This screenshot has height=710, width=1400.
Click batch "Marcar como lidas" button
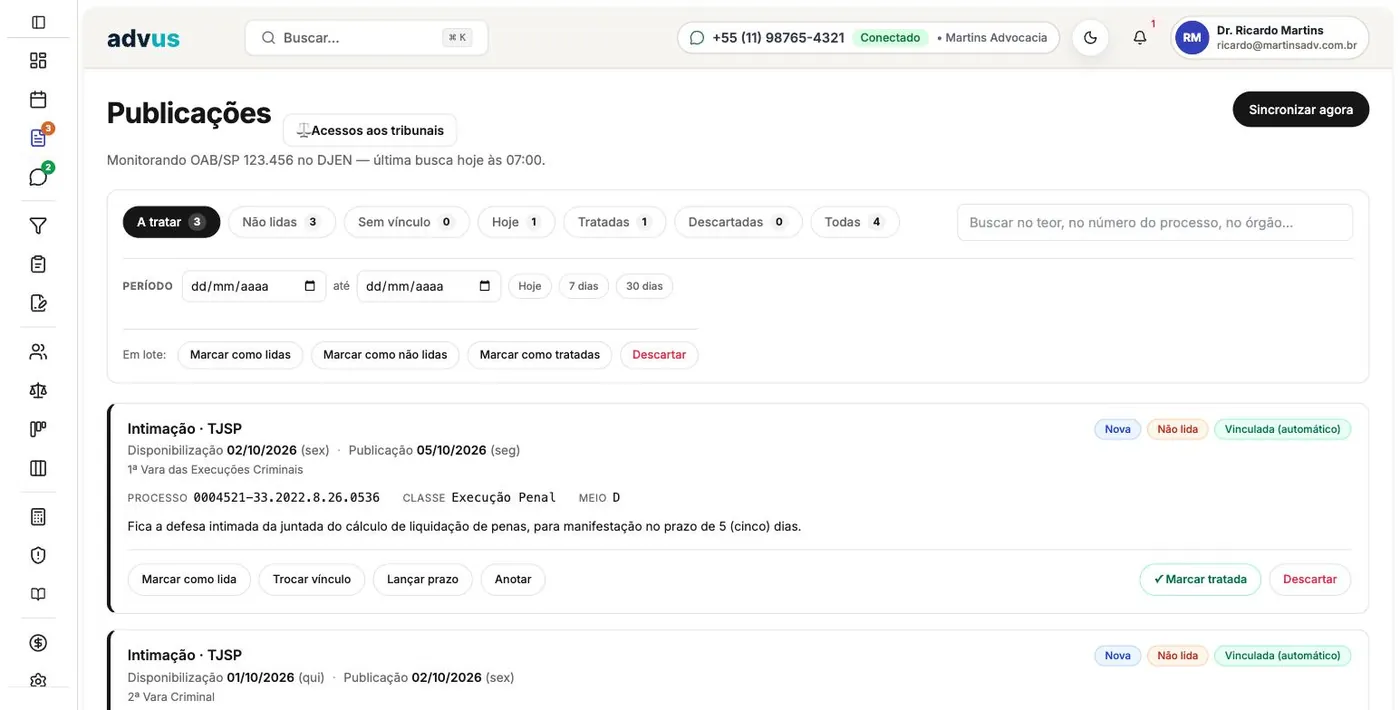point(240,355)
